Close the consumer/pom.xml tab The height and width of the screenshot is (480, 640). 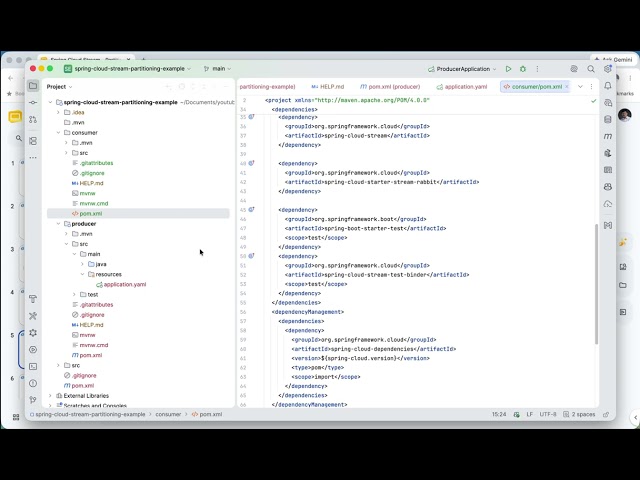click(567, 87)
